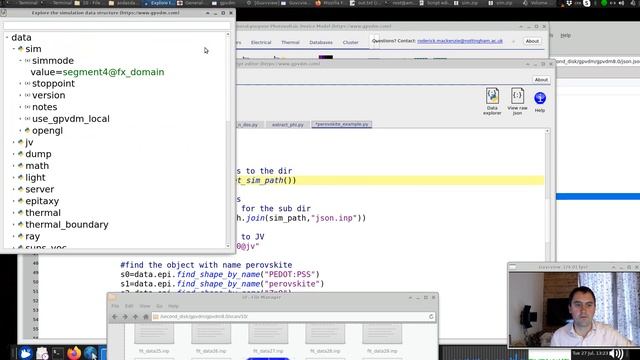Select the thermal row label
The image size is (640, 360).
pos(43,213)
